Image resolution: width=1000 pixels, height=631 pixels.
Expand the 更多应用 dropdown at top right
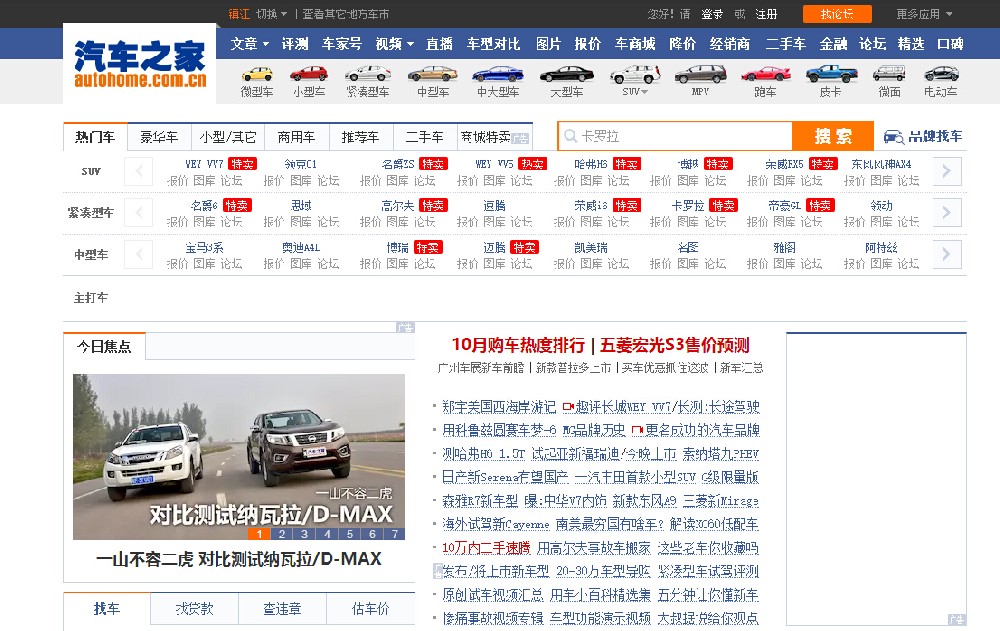click(x=925, y=14)
